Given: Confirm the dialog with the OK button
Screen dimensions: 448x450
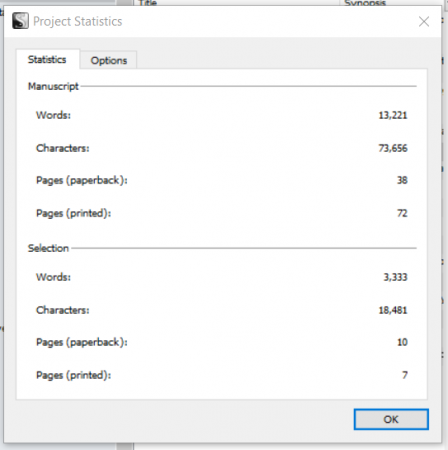Looking at the screenshot, I should click(x=391, y=419).
